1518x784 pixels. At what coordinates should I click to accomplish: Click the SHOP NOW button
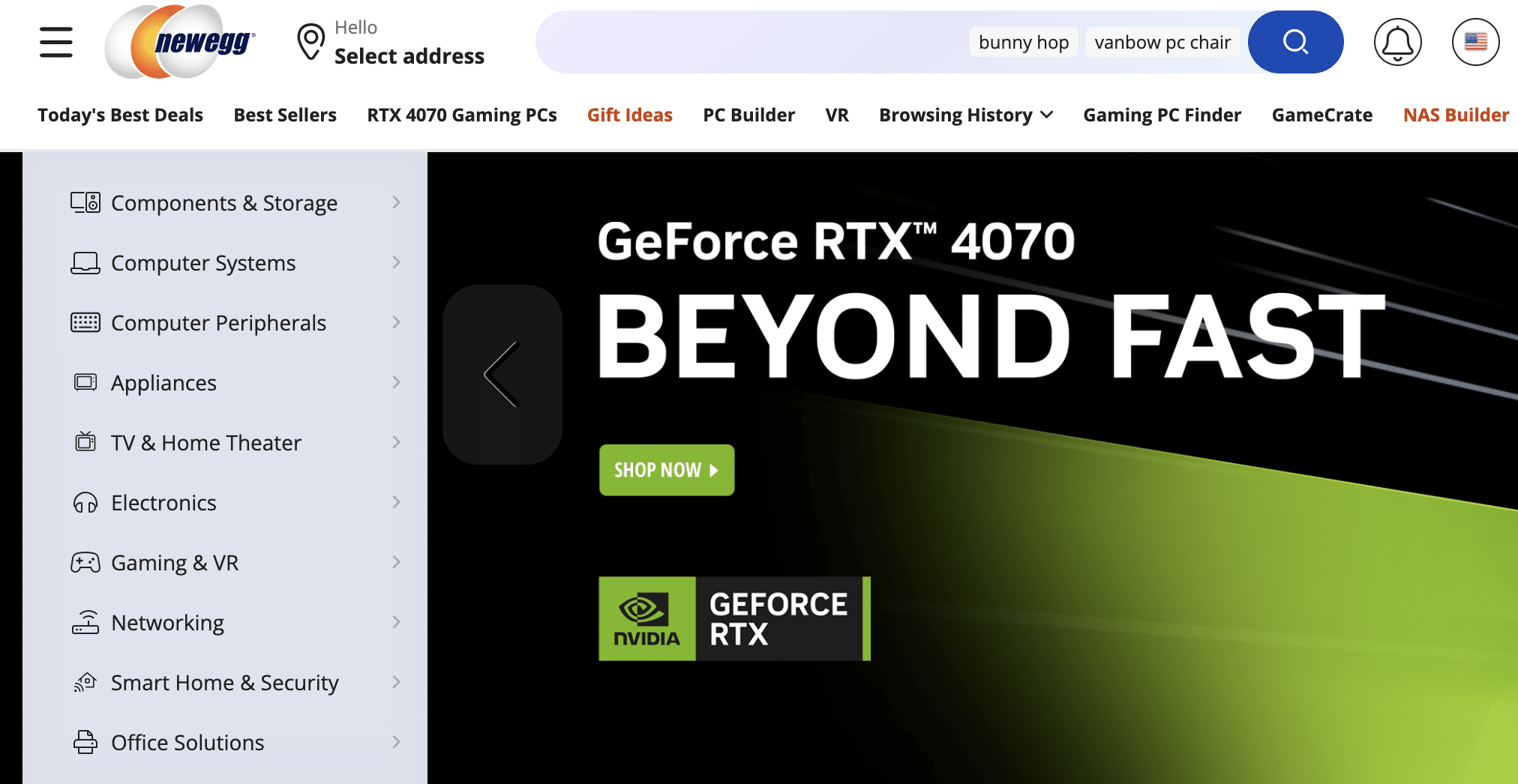(x=667, y=470)
